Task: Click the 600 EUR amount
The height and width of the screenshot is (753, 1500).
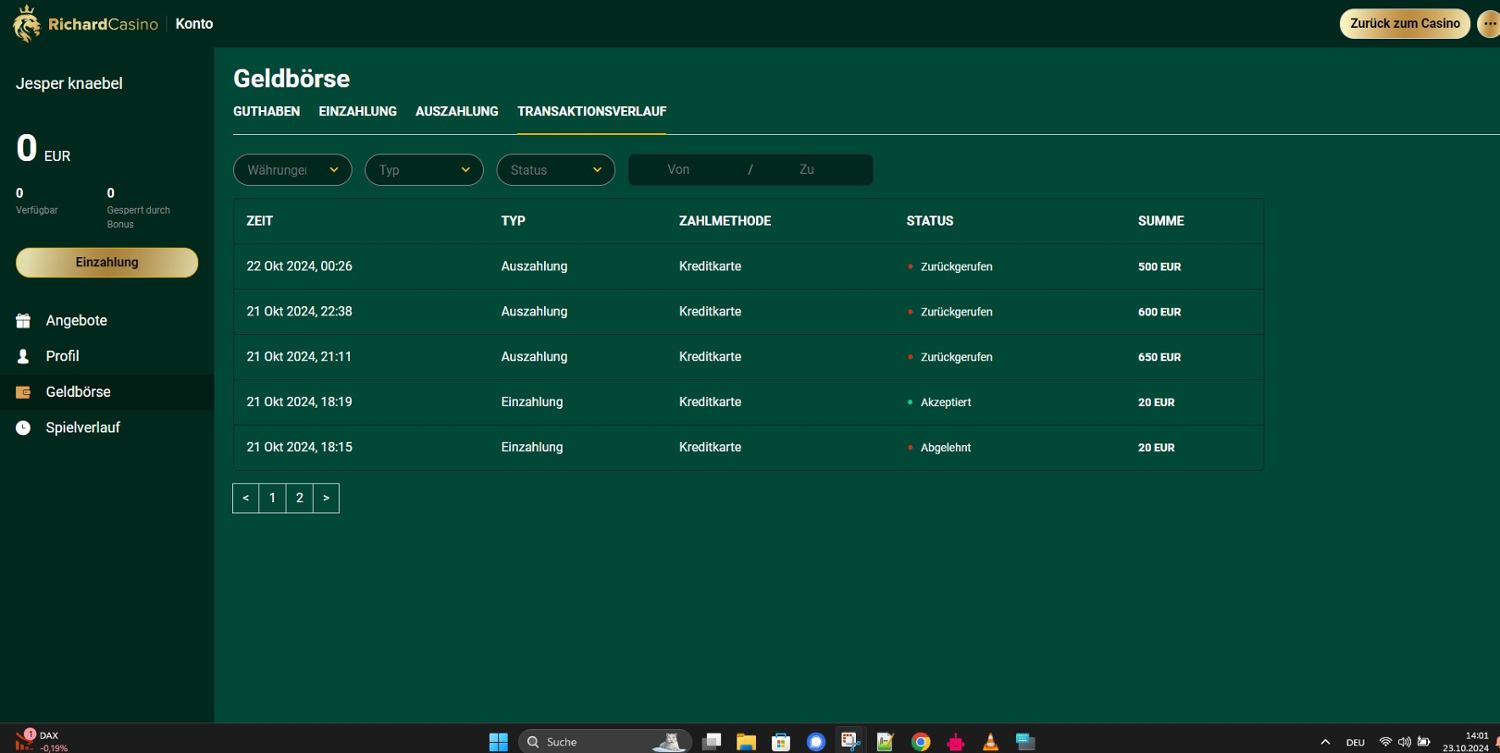Action: 1159,312
